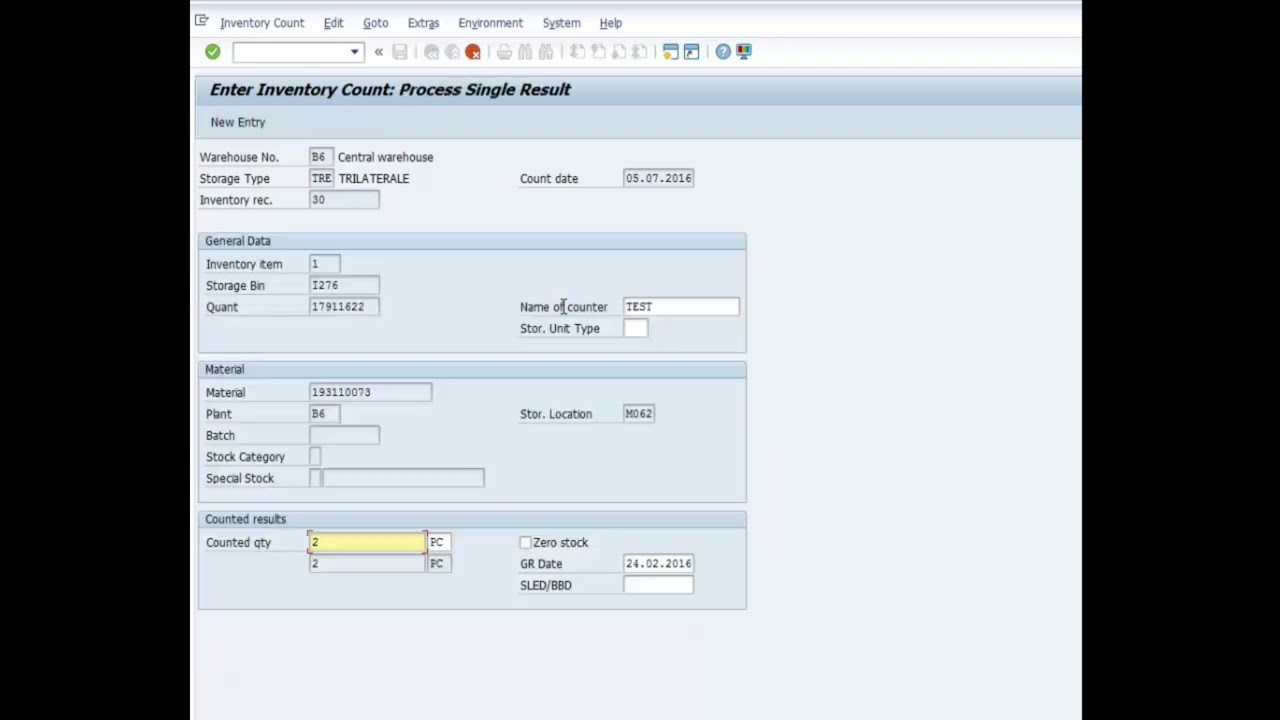
Task: Click the Warehouse No. value B6
Action: (x=320, y=157)
